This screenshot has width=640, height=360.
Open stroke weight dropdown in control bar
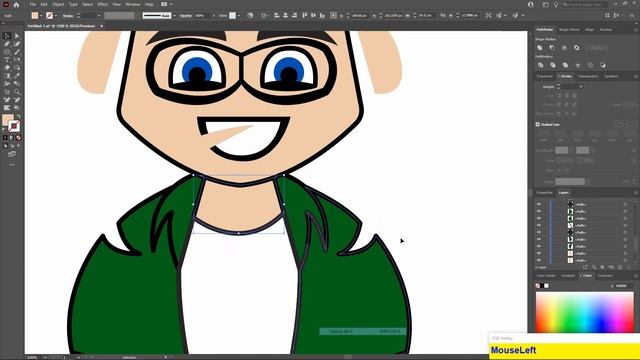click(x=99, y=16)
